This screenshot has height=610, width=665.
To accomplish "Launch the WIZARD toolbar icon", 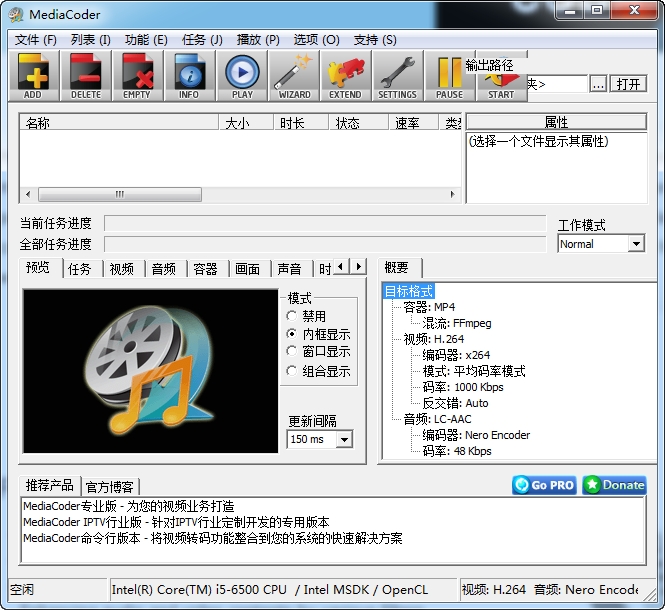I will coord(294,76).
